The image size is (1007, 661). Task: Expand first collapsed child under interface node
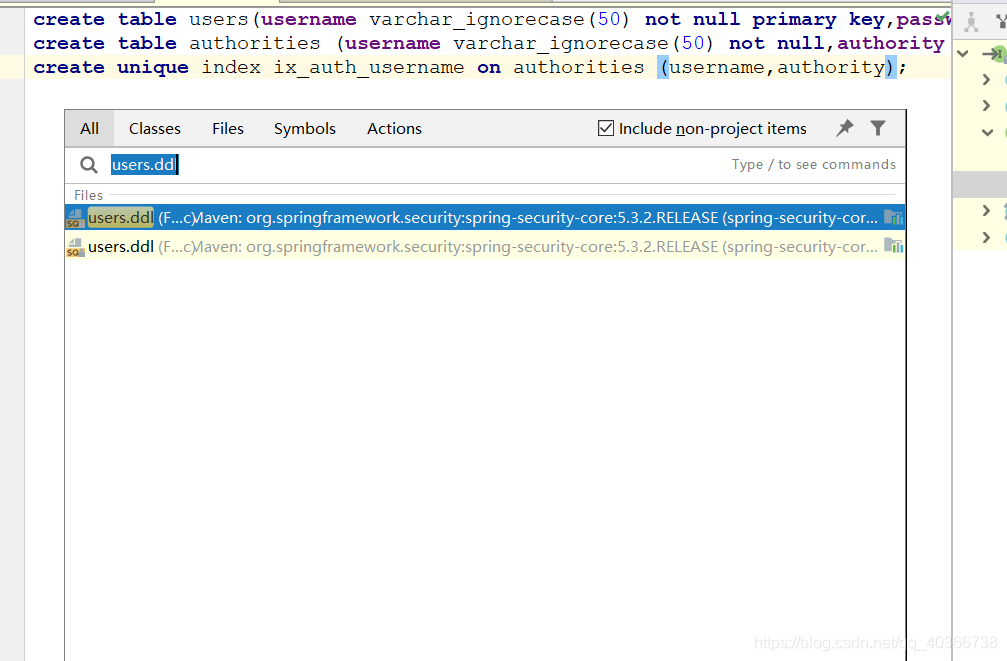tap(986, 80)
